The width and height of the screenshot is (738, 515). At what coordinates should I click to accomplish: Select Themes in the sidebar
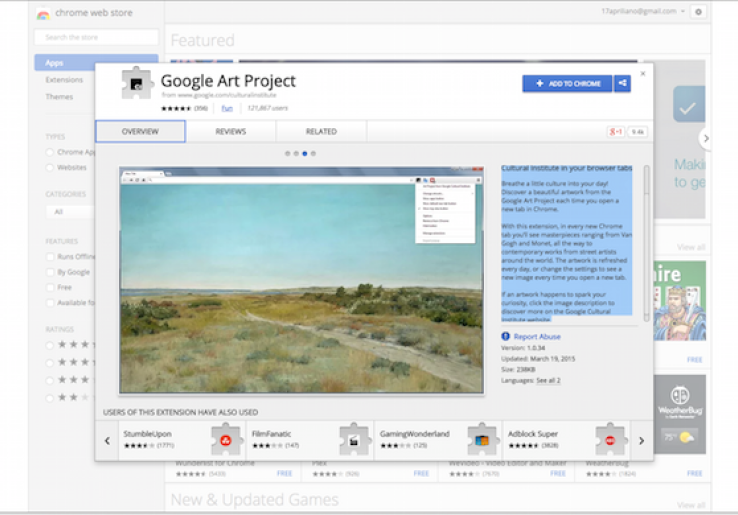click(x=59, y=97)
